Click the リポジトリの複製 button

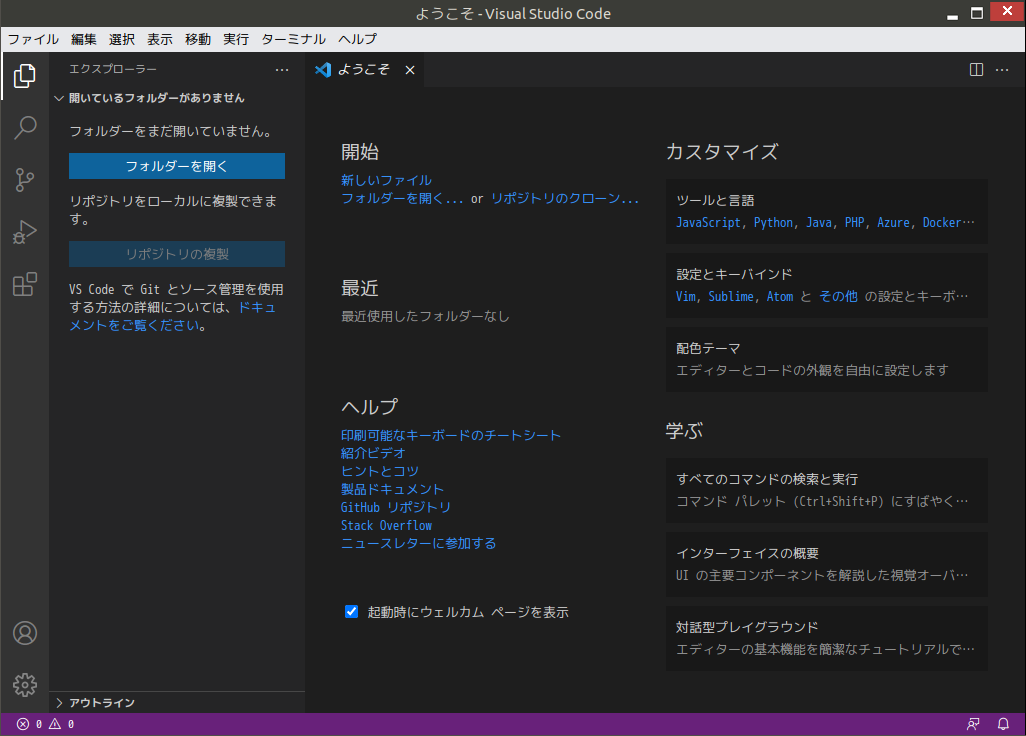tap(177, 254)
